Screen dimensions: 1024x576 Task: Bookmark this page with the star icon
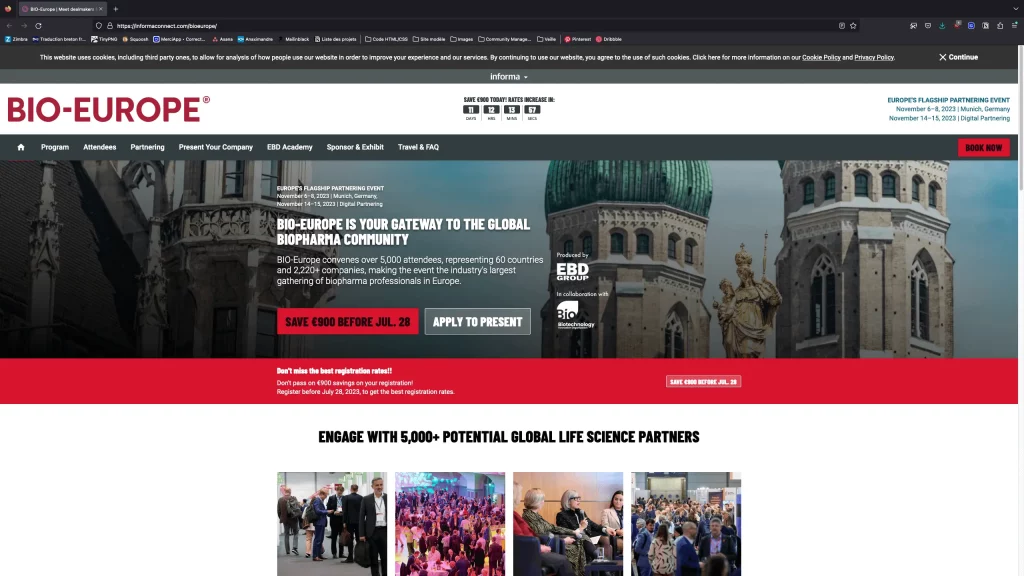pyautogui.click(x=853, y=25)
